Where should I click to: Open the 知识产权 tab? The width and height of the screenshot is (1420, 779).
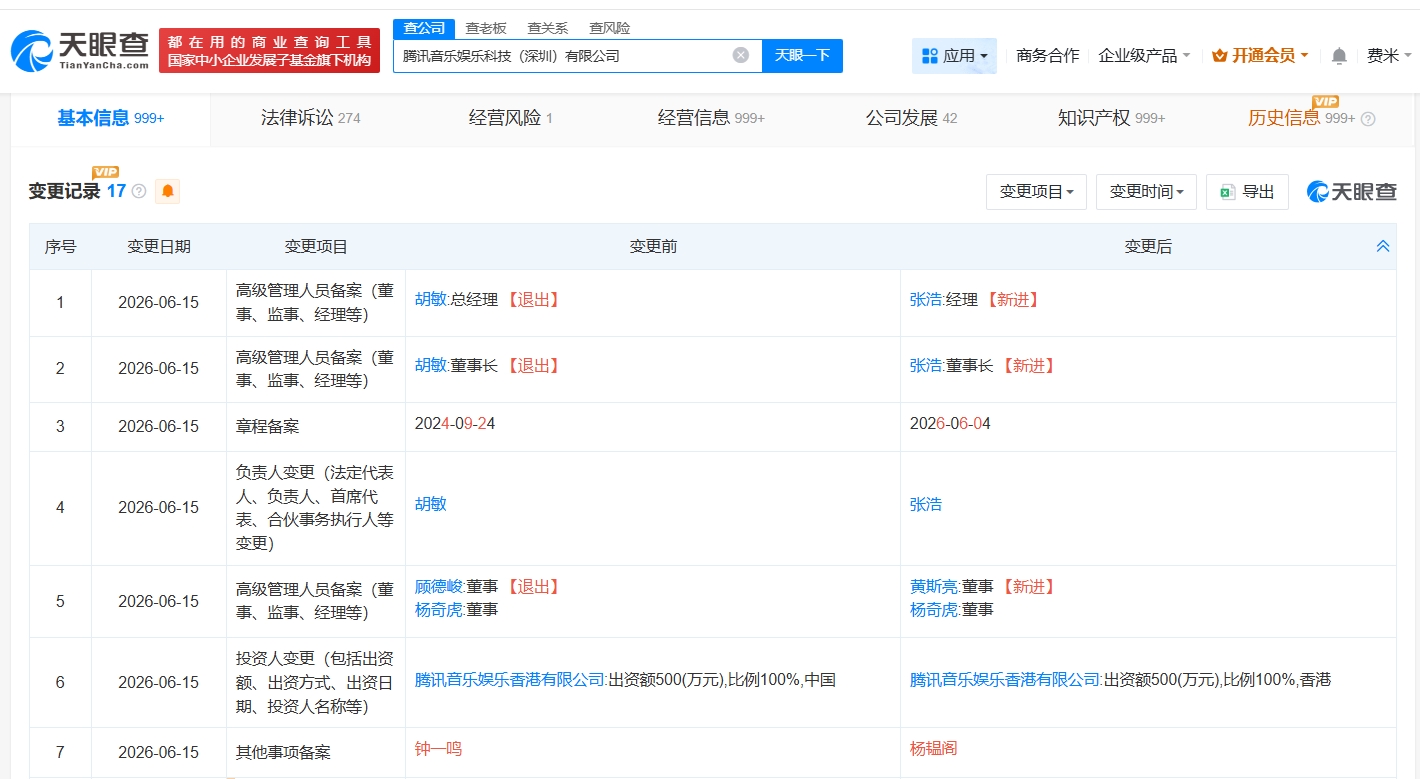[1111, 119]
